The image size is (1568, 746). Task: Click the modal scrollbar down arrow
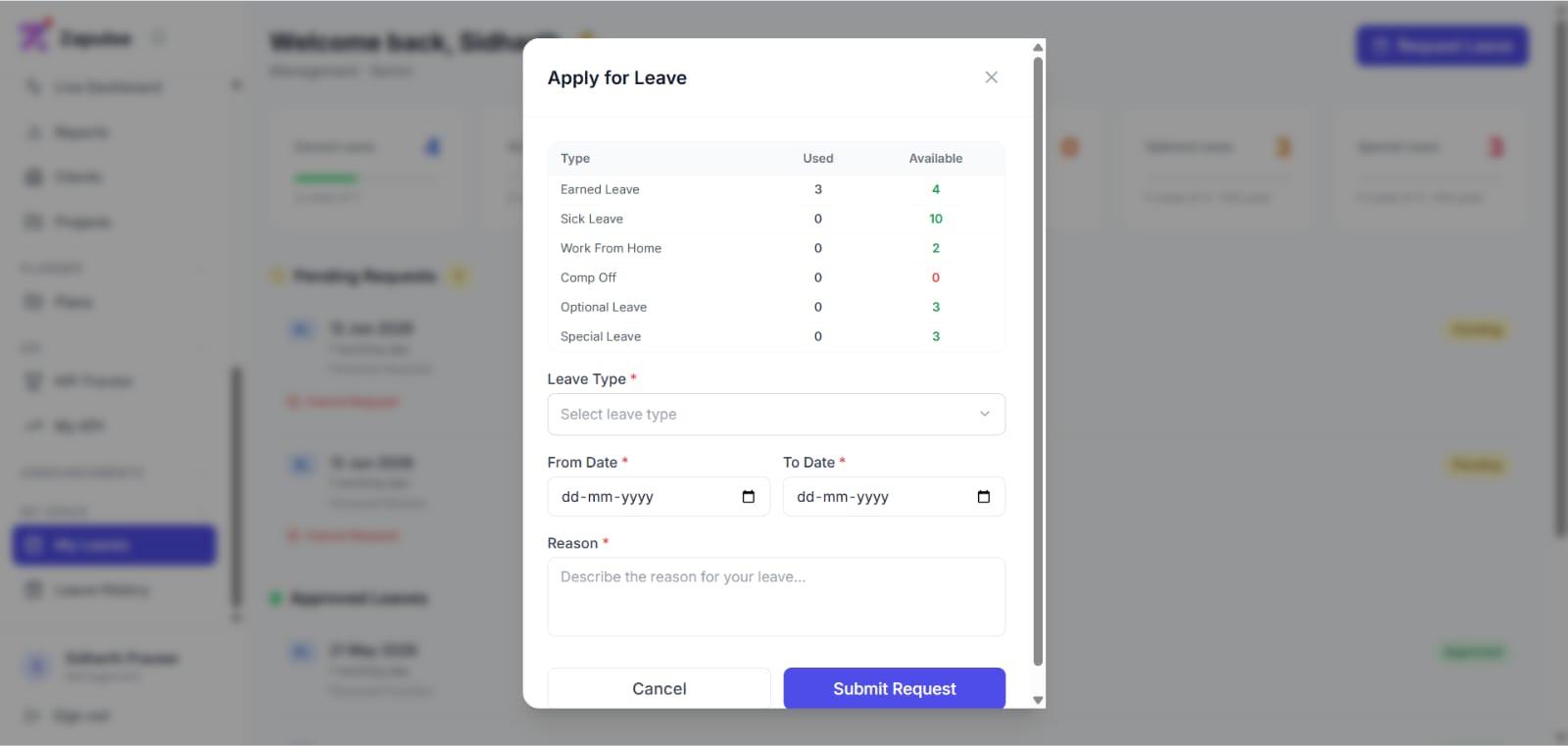point(1038,700)
